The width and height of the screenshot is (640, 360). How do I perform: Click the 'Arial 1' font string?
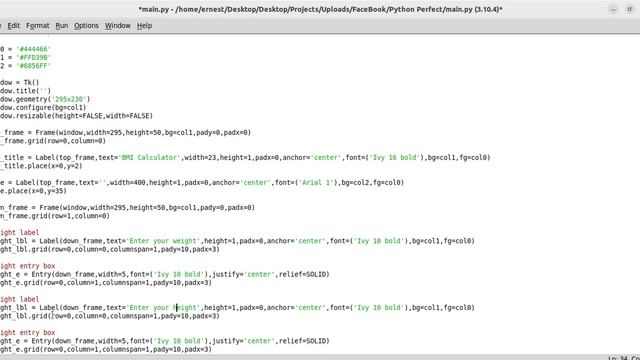click(316, 182)
